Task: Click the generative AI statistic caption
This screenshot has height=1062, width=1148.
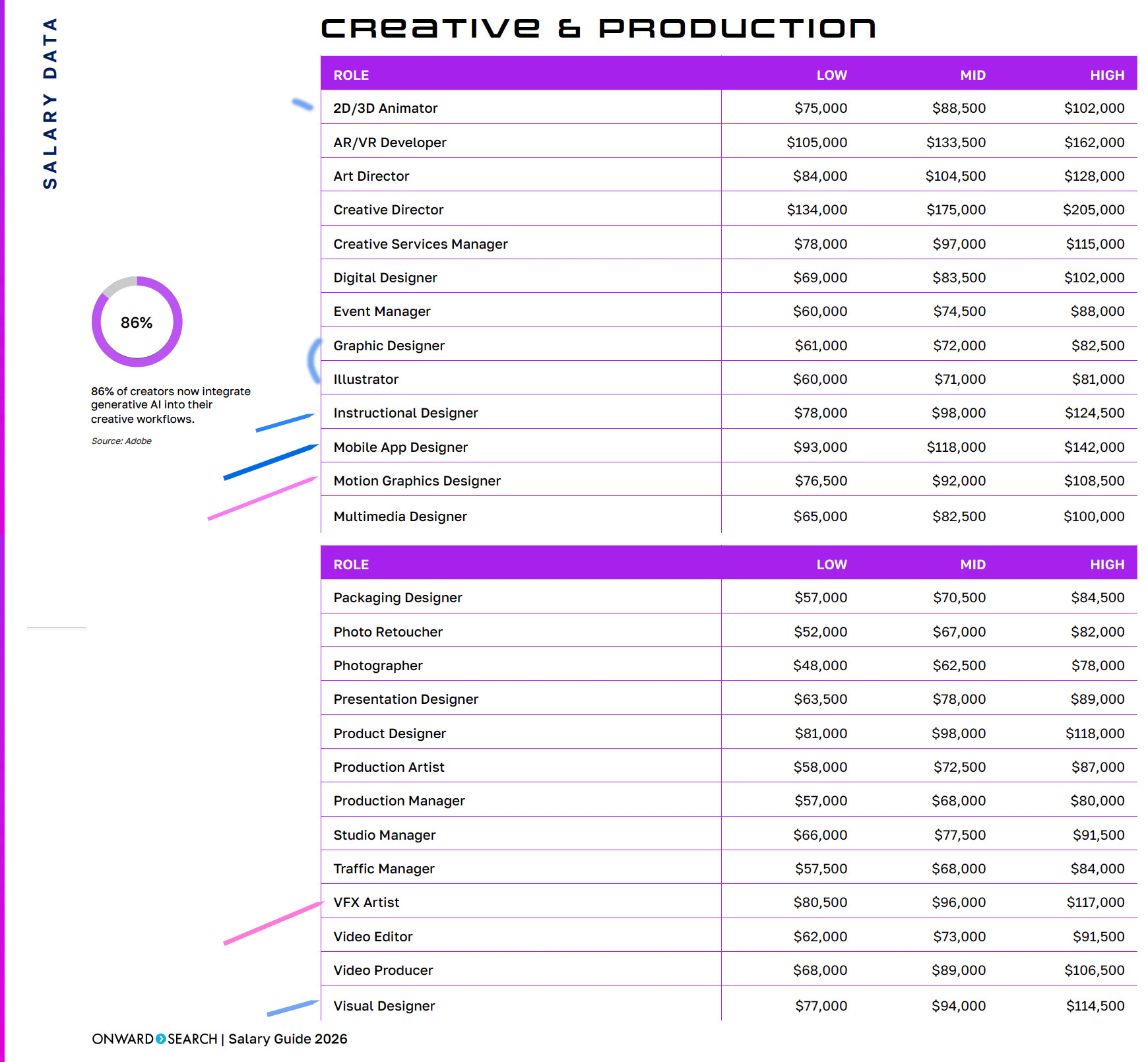Action: (x=170, y=405)
